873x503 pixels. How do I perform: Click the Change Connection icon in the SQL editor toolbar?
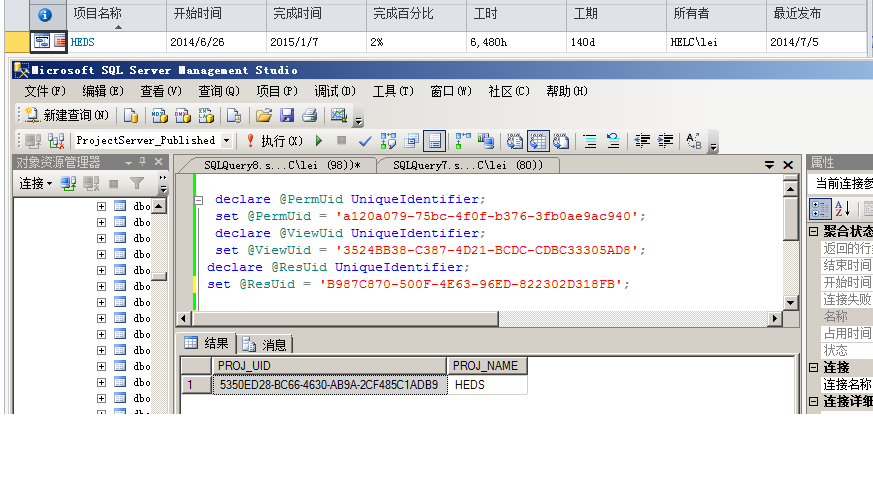coord(56,141)
